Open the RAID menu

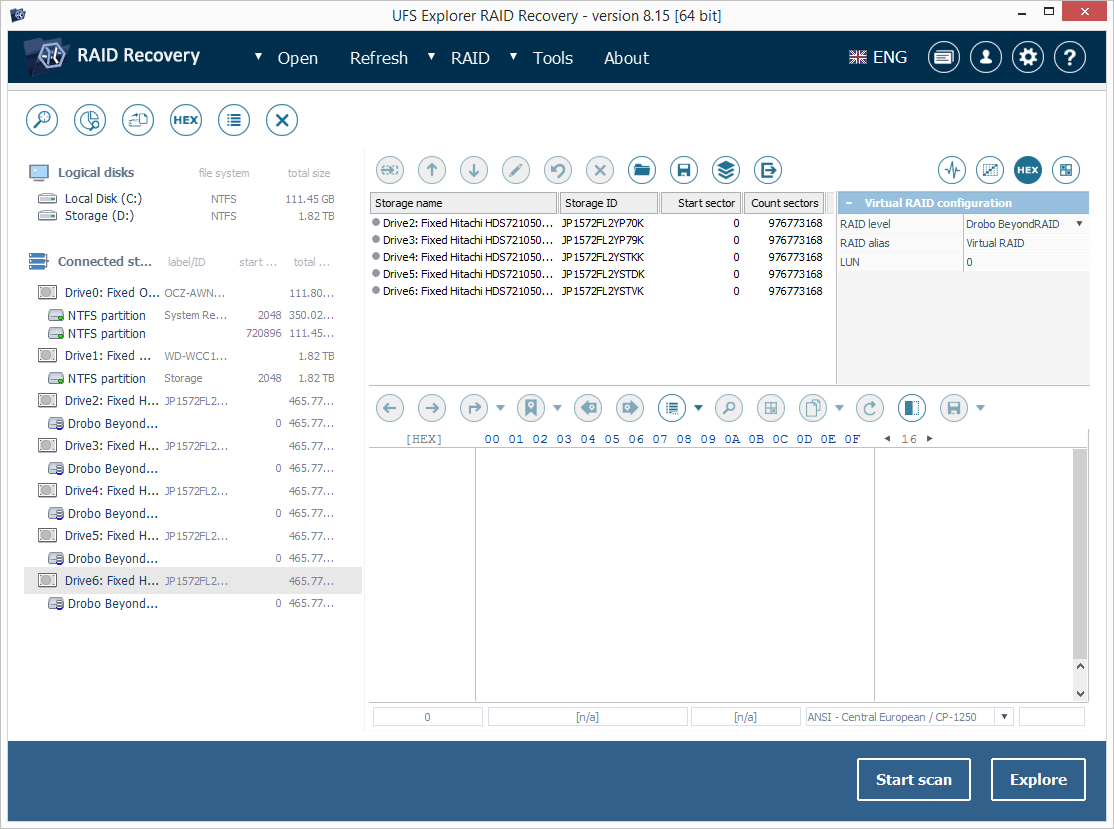[470, 58]
